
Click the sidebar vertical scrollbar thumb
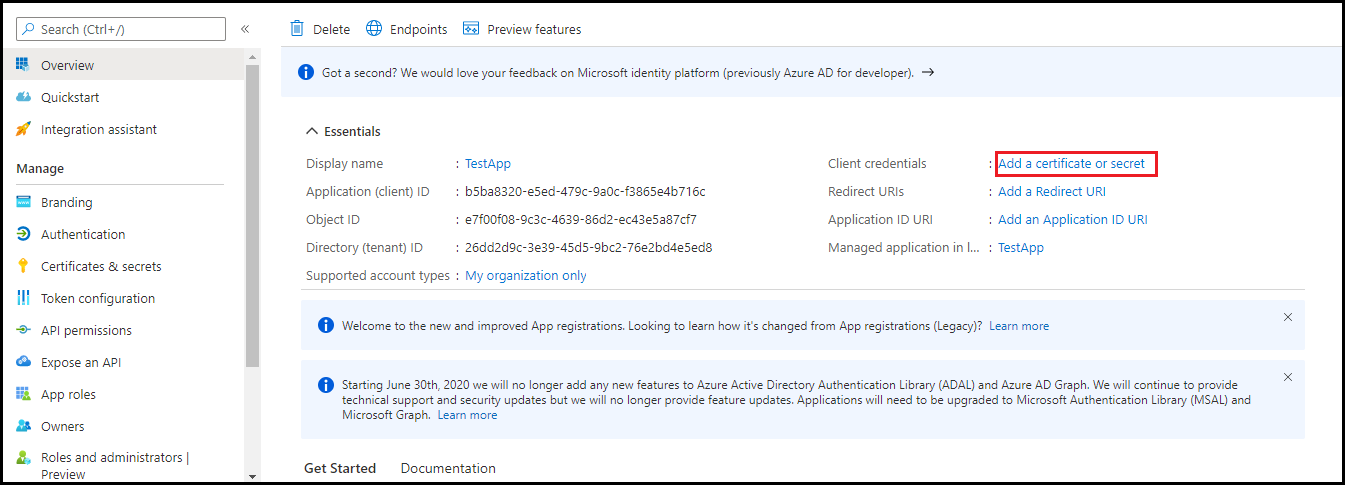252,215
